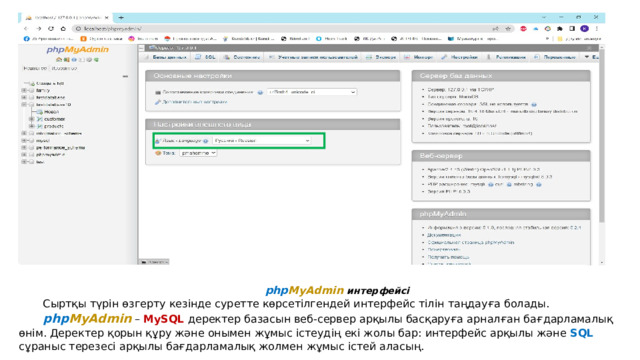Switch to the Избранное navigation tab
The image size is (640, 360).
click(x=64, y=68)
